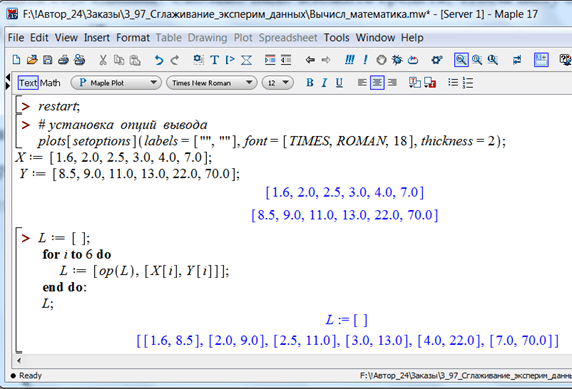Click the horizontal scrollbar left arrow
Image resolution: width=572 pixels, height=389 pixels.
point(19,361)
